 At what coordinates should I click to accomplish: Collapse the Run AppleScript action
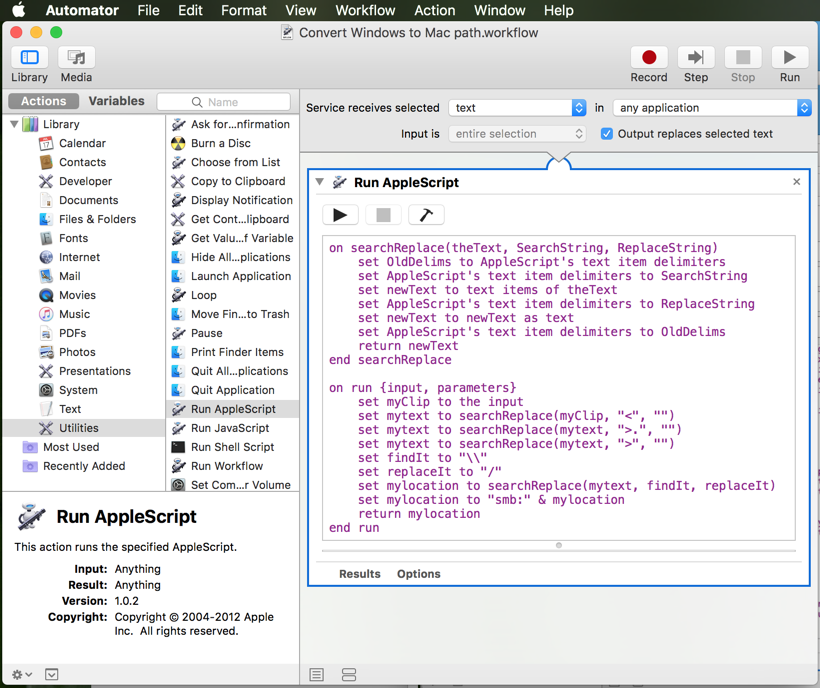pos(320,182)
